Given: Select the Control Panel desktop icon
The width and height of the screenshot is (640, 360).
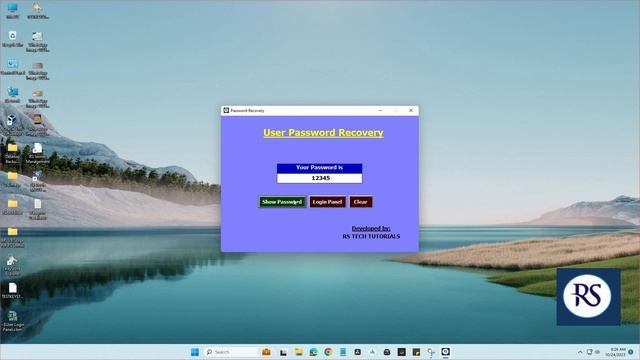Looking at the screenshot, I should tap(13, 67).
